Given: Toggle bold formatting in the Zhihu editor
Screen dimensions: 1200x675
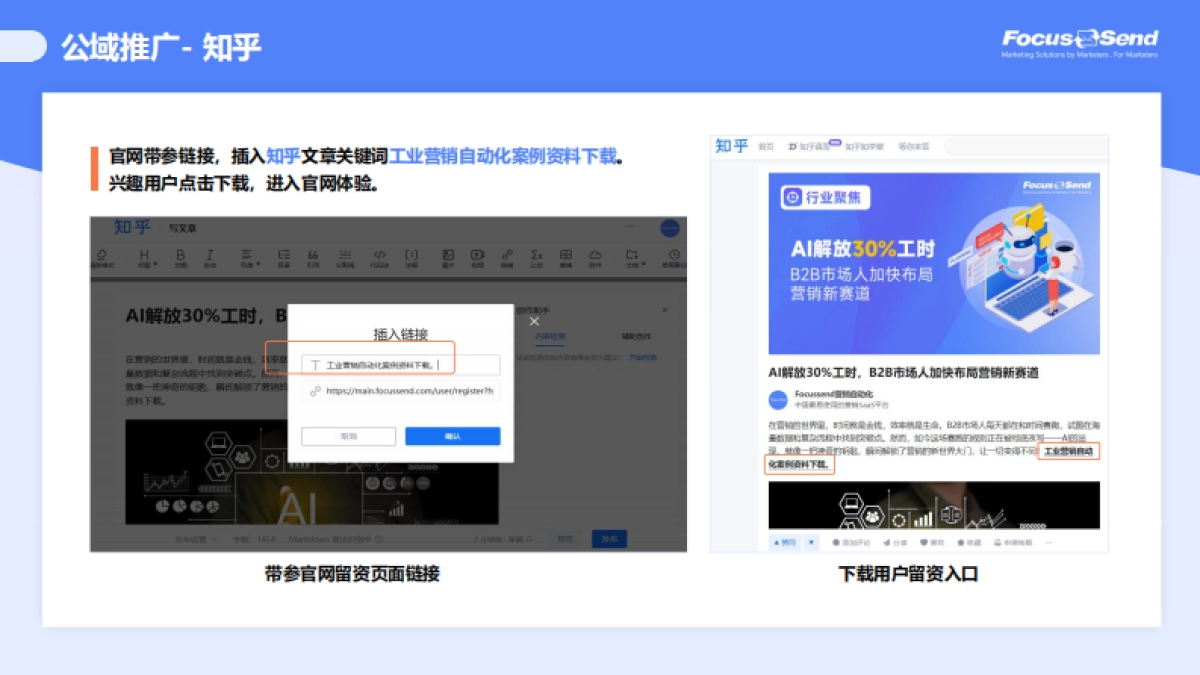Looking at the screenshot, I should click(179, 253).
